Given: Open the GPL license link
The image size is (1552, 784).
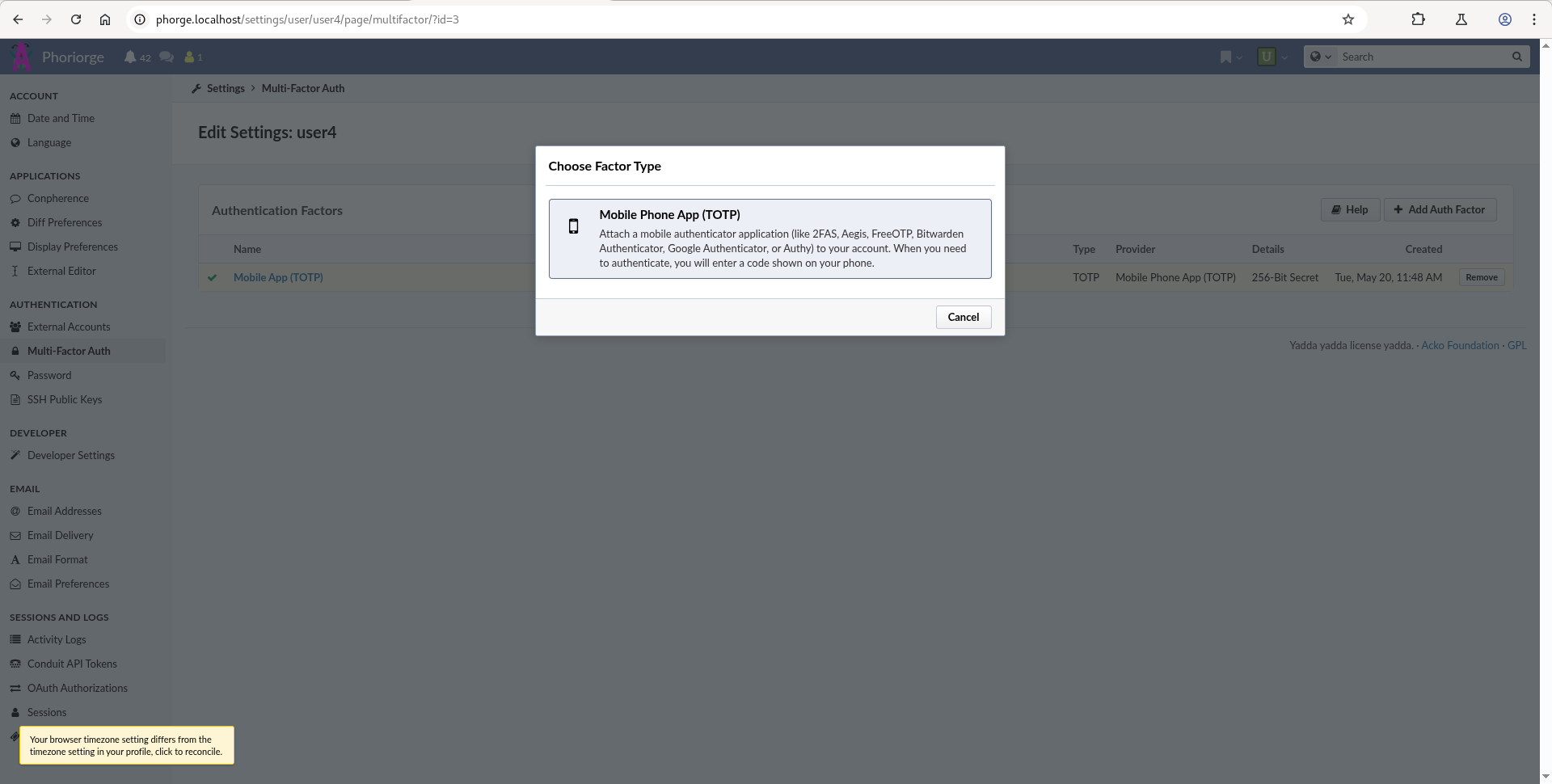Looking at the screenshot, I should pos(1517,345).
